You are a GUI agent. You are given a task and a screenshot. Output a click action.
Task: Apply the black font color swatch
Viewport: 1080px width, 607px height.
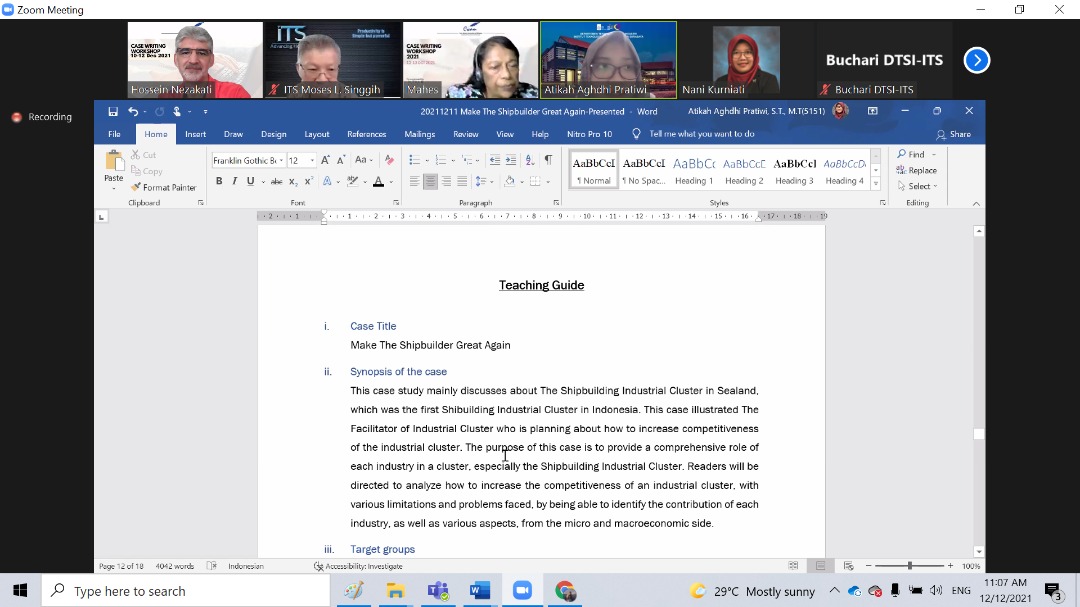point(378,181)
